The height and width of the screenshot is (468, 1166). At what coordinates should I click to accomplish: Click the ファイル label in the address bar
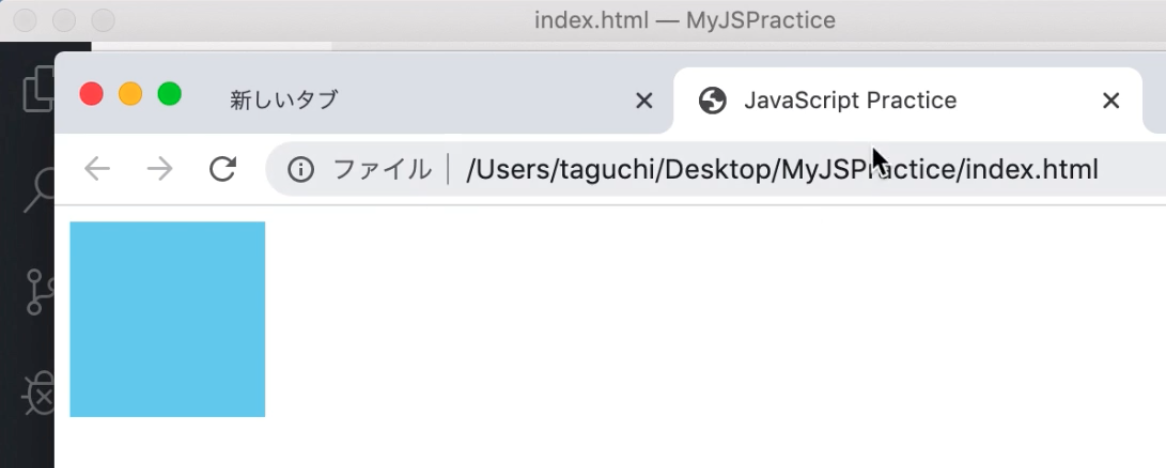pyautogui.click(x=382, y=169)
